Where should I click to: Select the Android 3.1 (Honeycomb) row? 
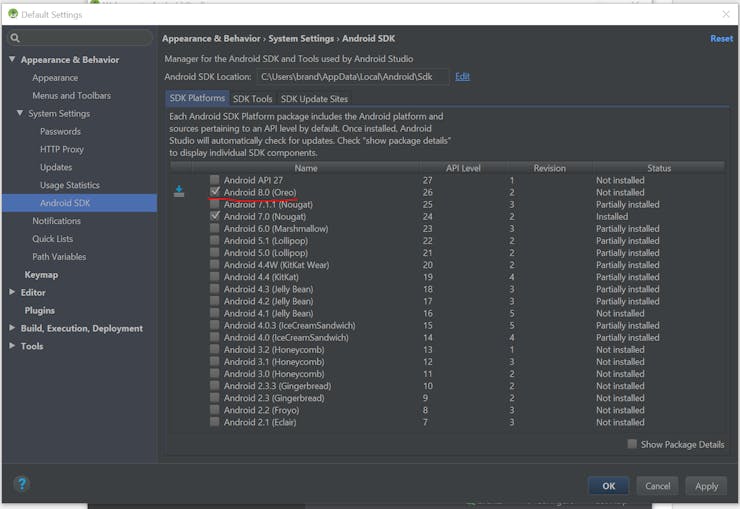(x=447, y=361)
